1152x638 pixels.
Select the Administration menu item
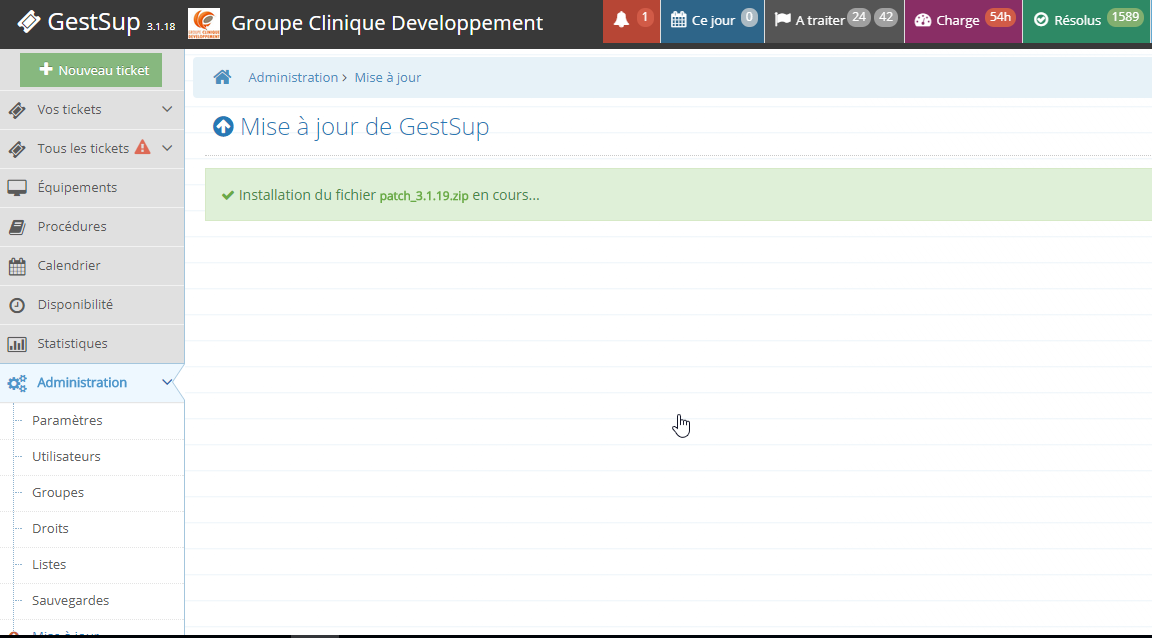tap(92, 382)
